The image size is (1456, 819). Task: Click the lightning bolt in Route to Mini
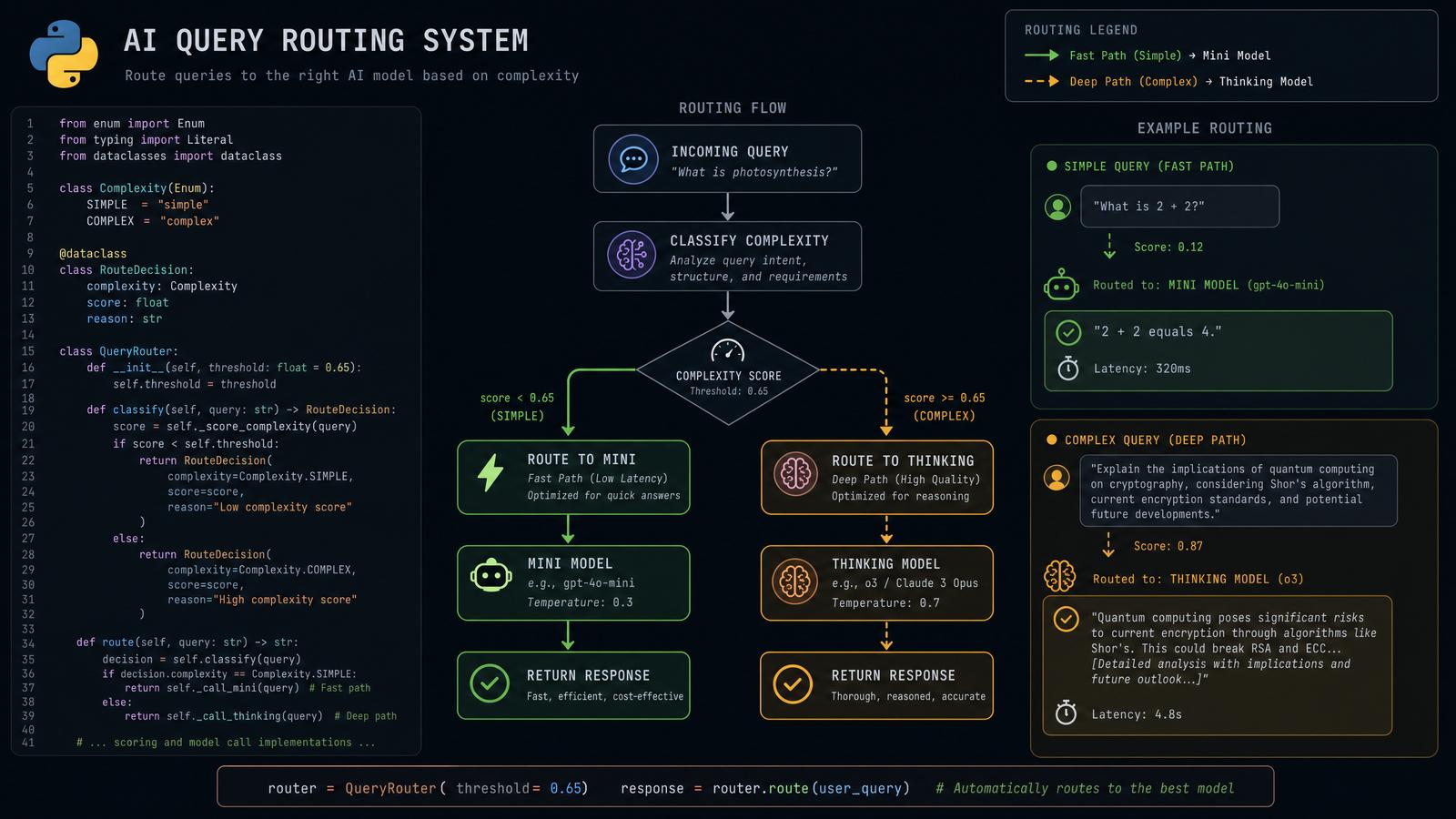(x=490, y=473)
